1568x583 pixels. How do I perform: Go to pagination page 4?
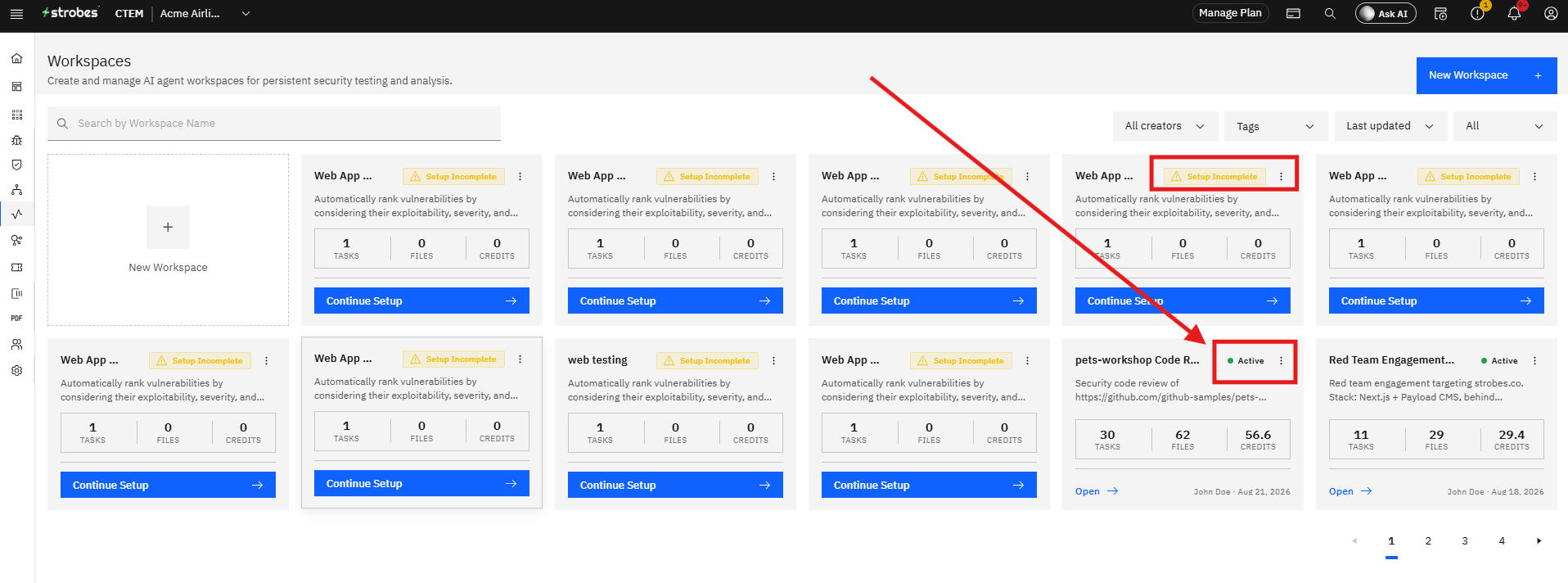click(1502, 541)
